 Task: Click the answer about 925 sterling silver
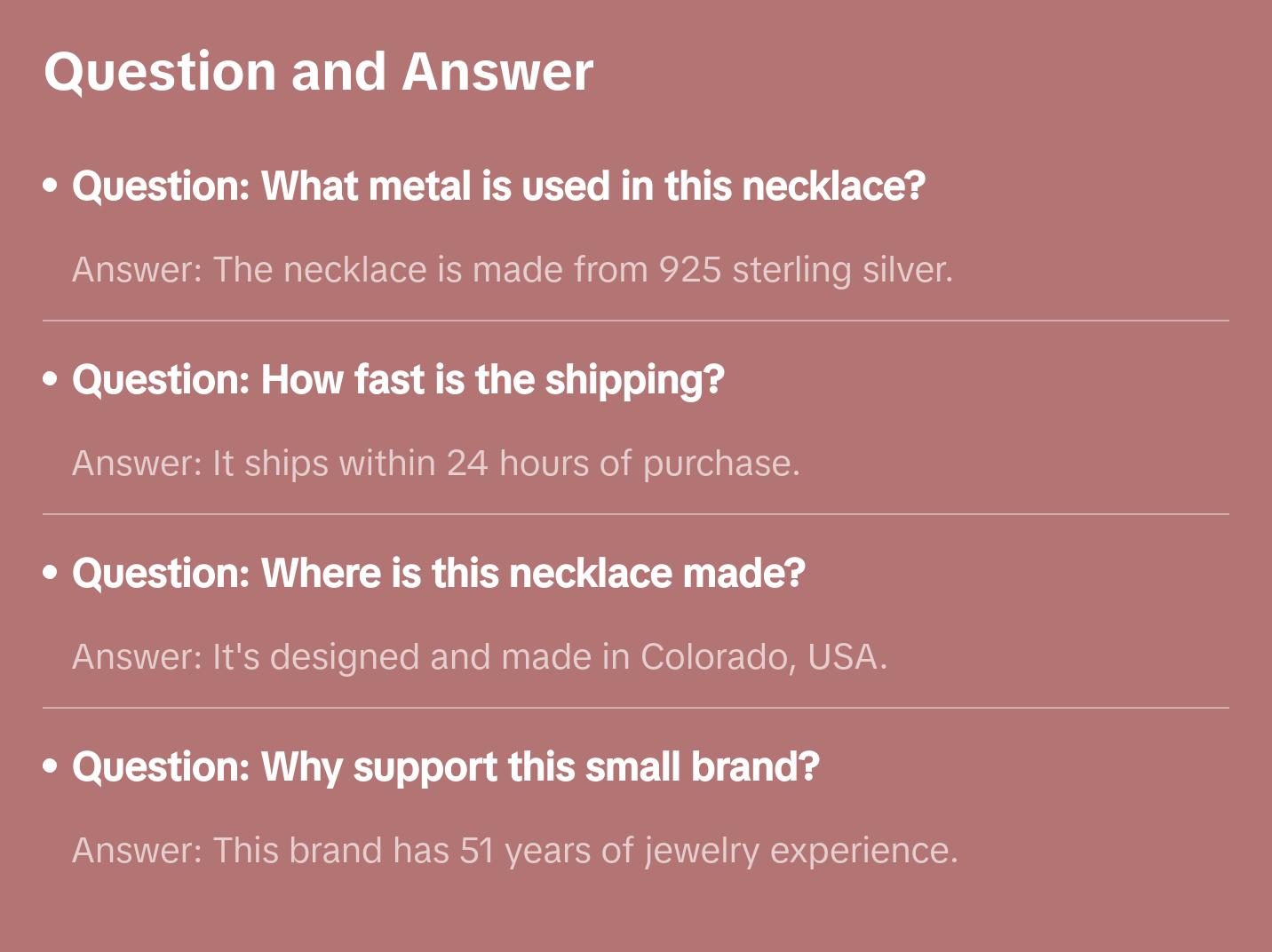pos(512,270)
